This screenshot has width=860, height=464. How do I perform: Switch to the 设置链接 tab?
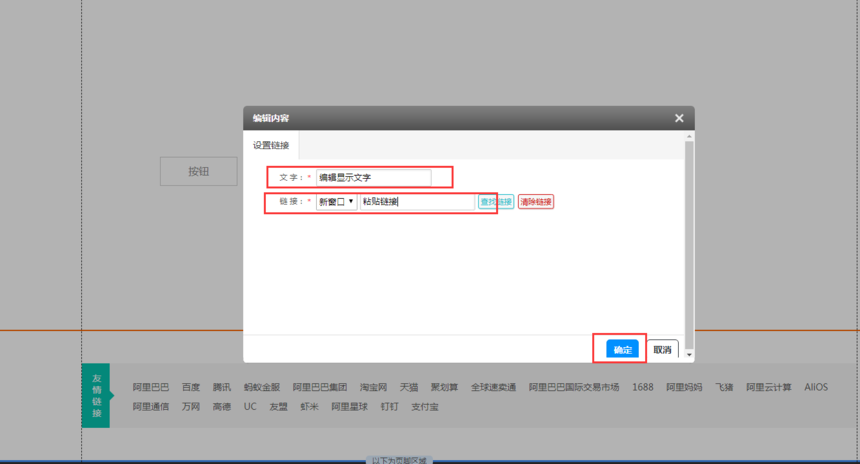[x=271, y=145]
